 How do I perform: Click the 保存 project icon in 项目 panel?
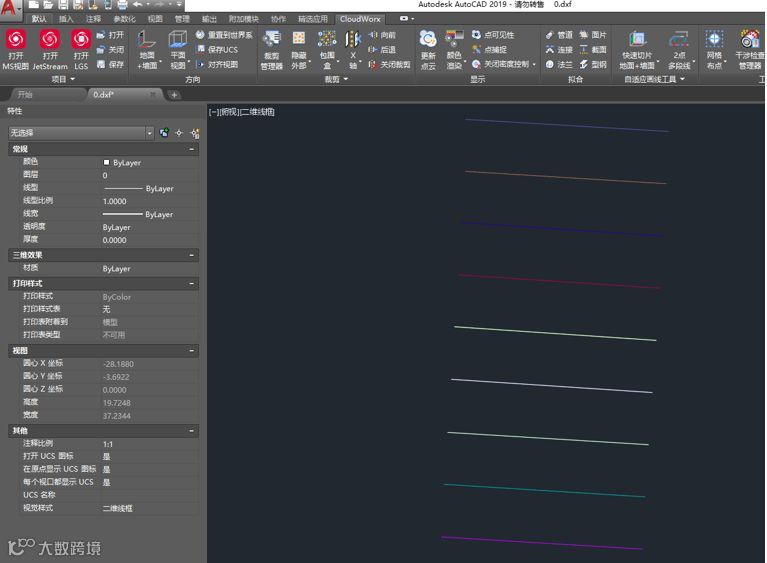(x=101, y=64)
